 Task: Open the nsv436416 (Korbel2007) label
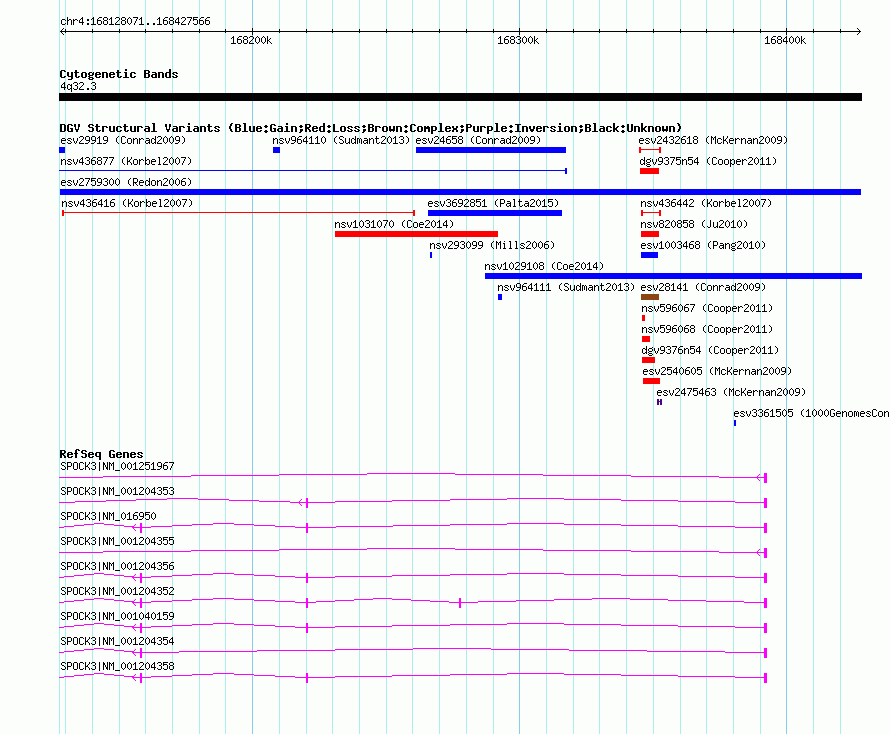[127, 203]
